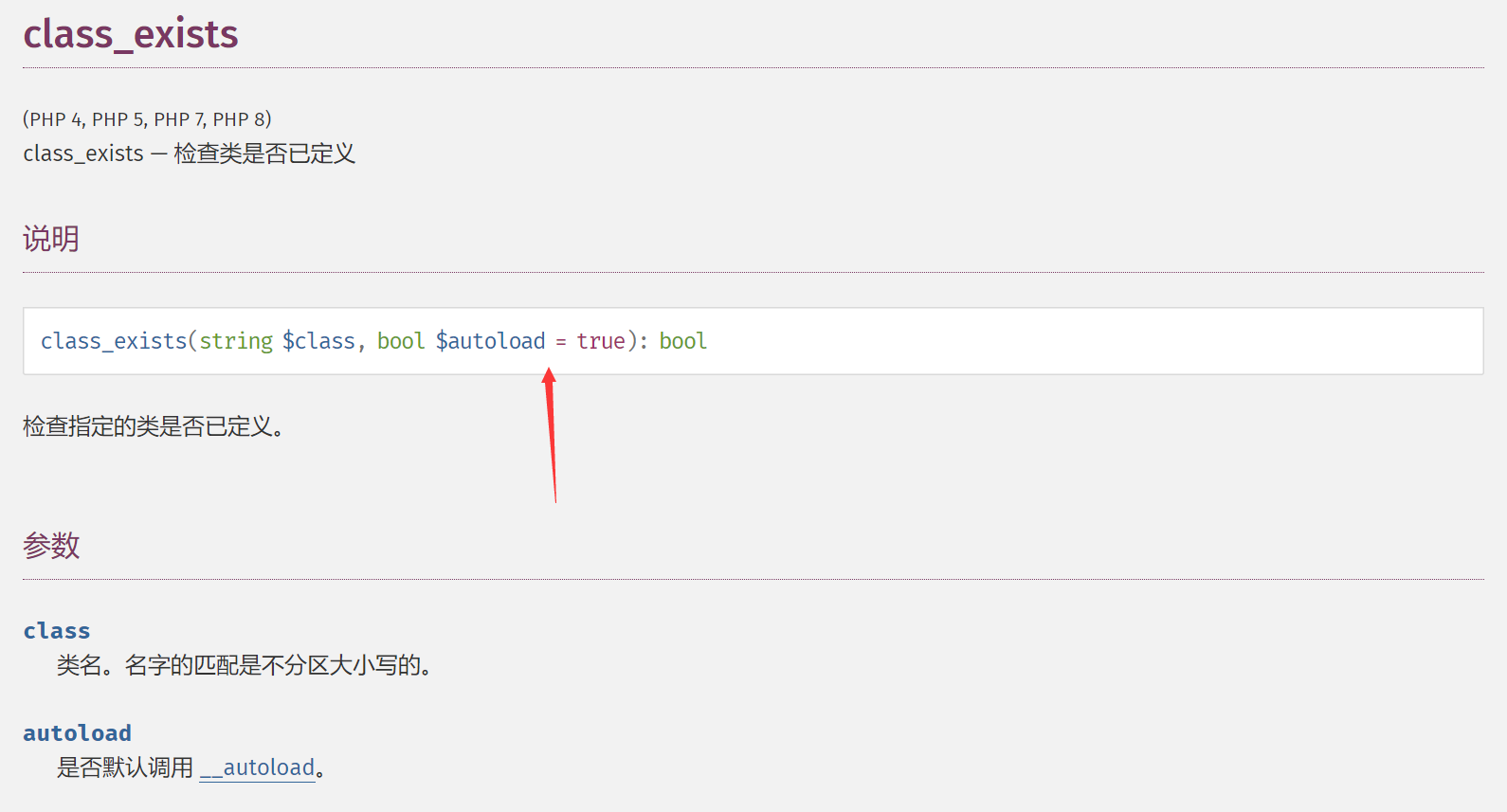Image resolution: width=1507 pixels, height=812 pixels.
Task: Click the $class parameter in the signature
Action: coord(318,341)
